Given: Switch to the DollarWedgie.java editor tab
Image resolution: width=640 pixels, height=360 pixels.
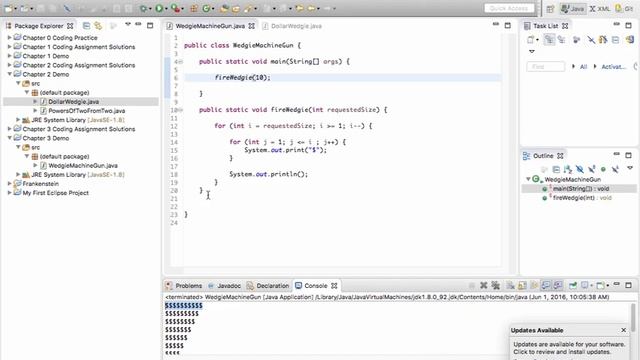Looking at the screenshot, I should coord(296,26).
